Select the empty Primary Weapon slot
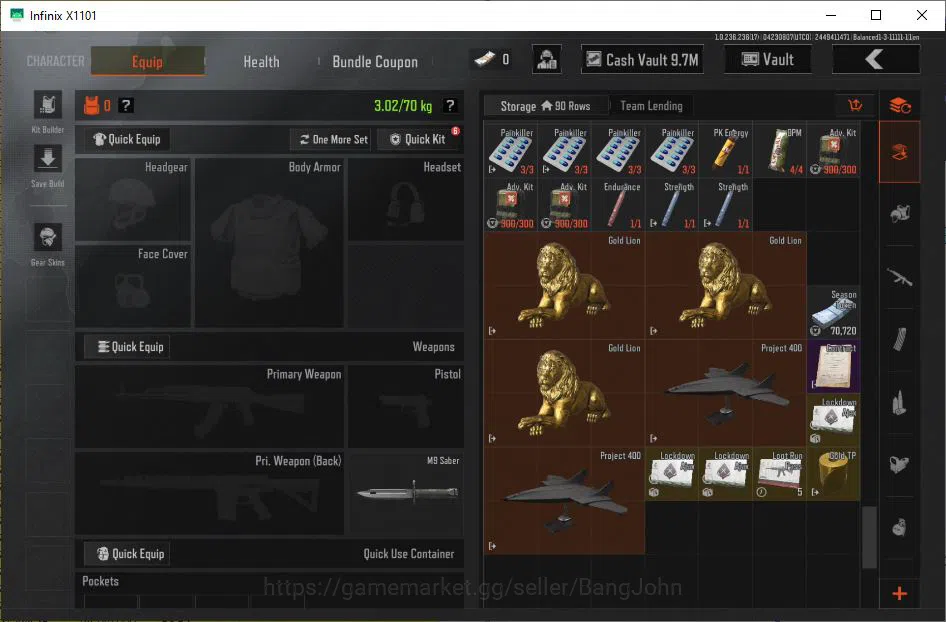This screenshot has width=946, height=622. pyautogui.click(x=209, y=406)
